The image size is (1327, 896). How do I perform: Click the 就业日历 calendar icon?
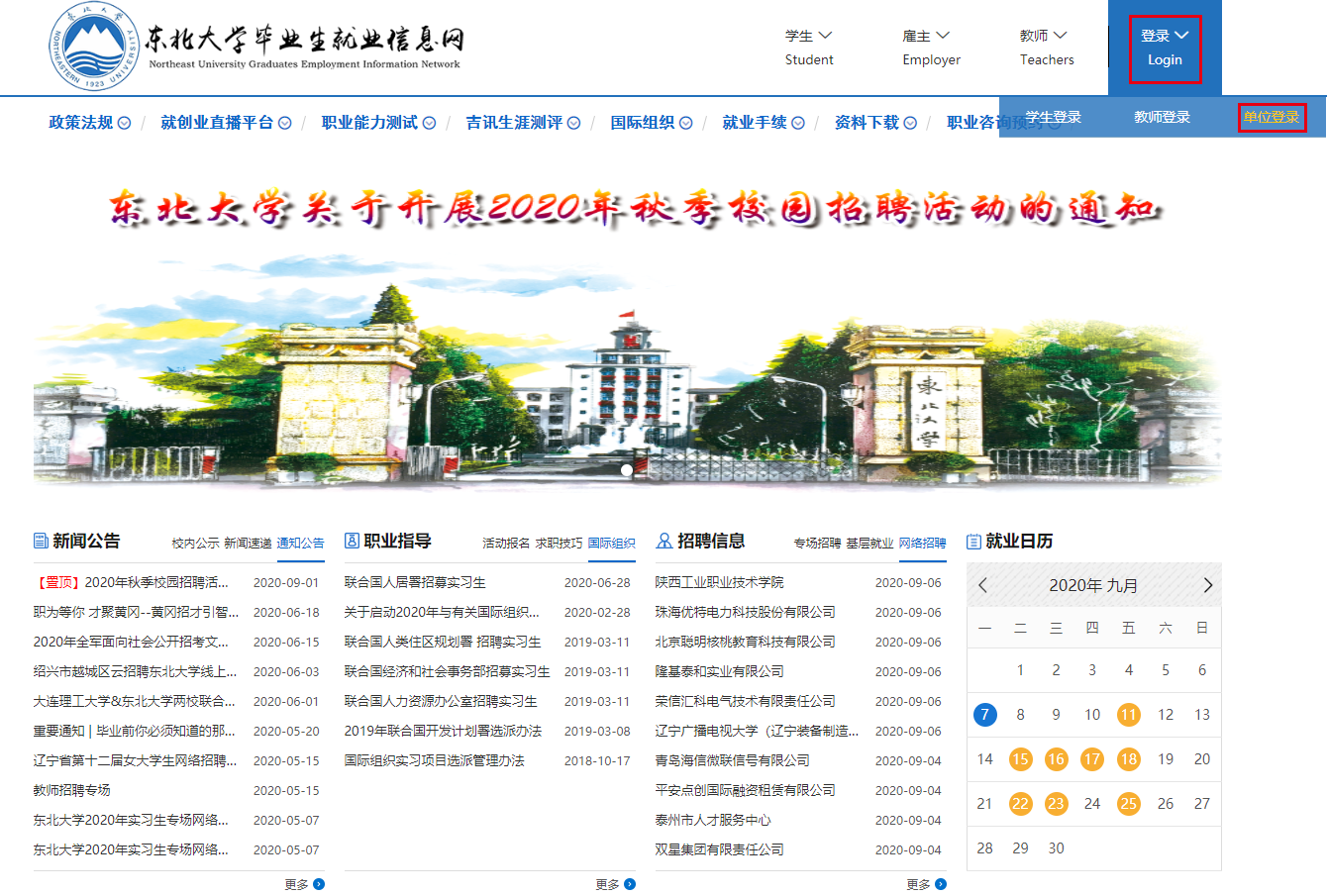click(x=973, y=542)
